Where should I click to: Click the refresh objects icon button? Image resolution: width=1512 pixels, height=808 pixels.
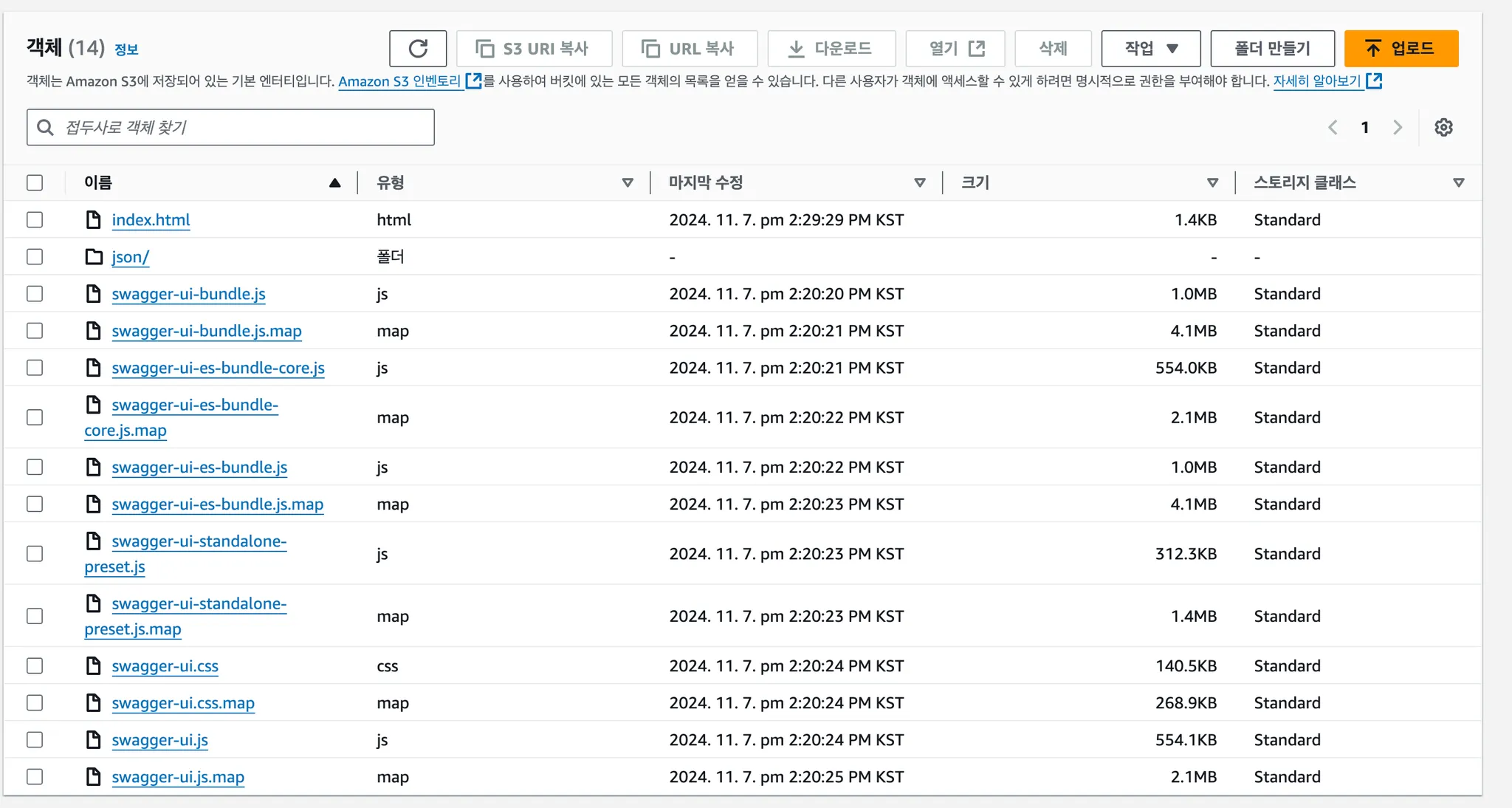click(418, 49)
